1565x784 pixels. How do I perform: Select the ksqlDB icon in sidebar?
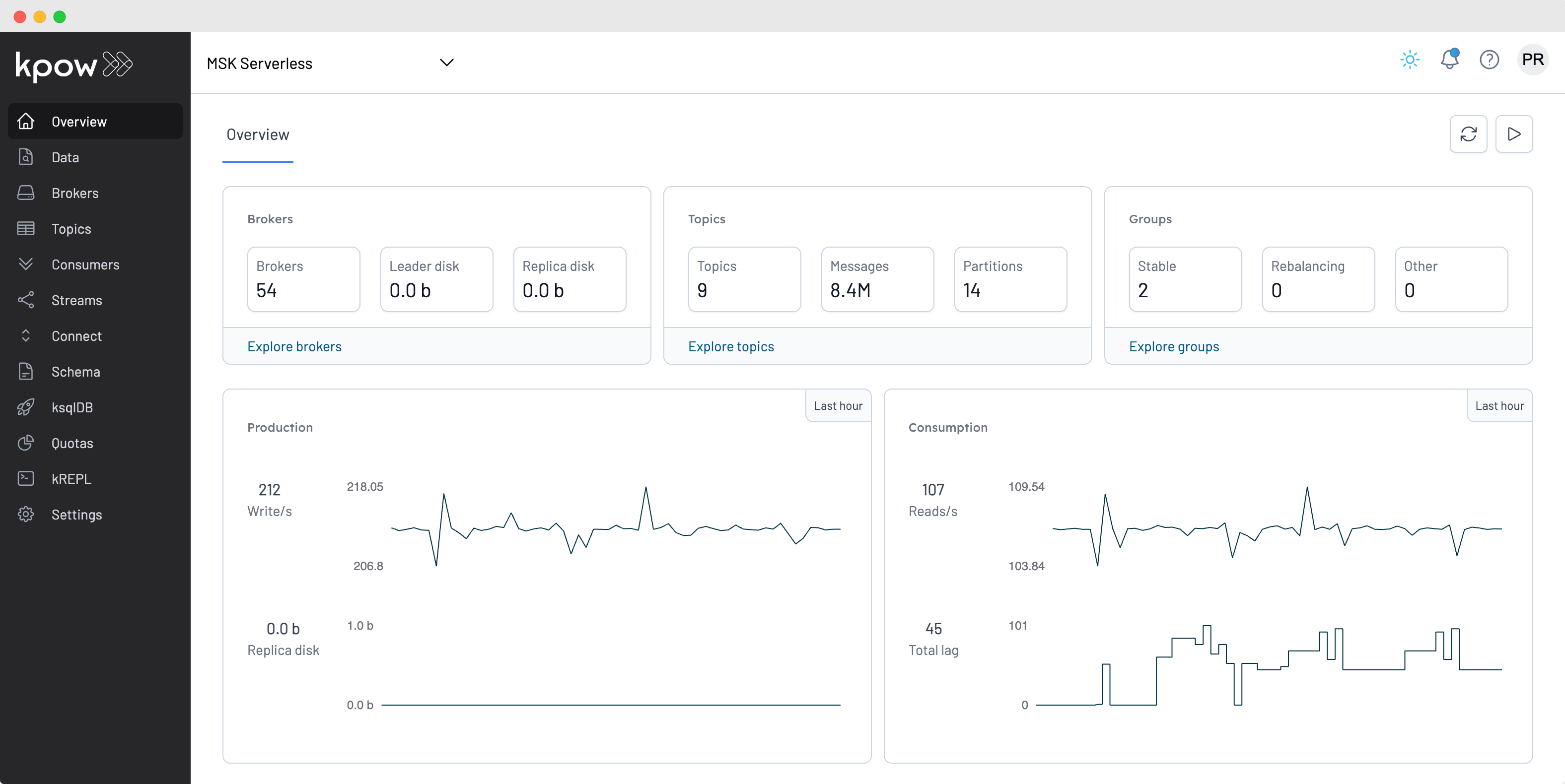[27, 407]
